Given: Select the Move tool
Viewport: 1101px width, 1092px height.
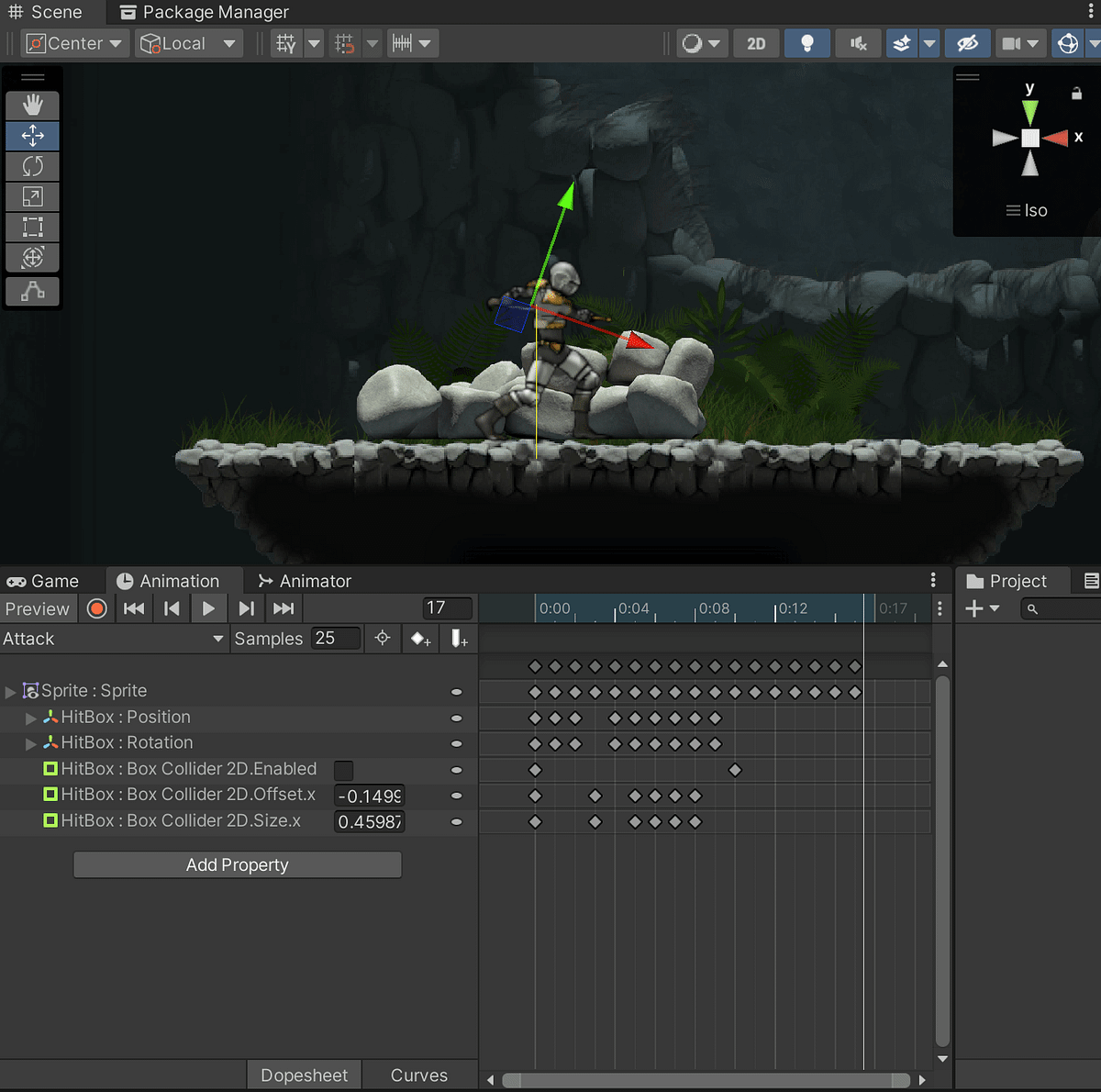Looking at the screenshot, I should point(32,136).
